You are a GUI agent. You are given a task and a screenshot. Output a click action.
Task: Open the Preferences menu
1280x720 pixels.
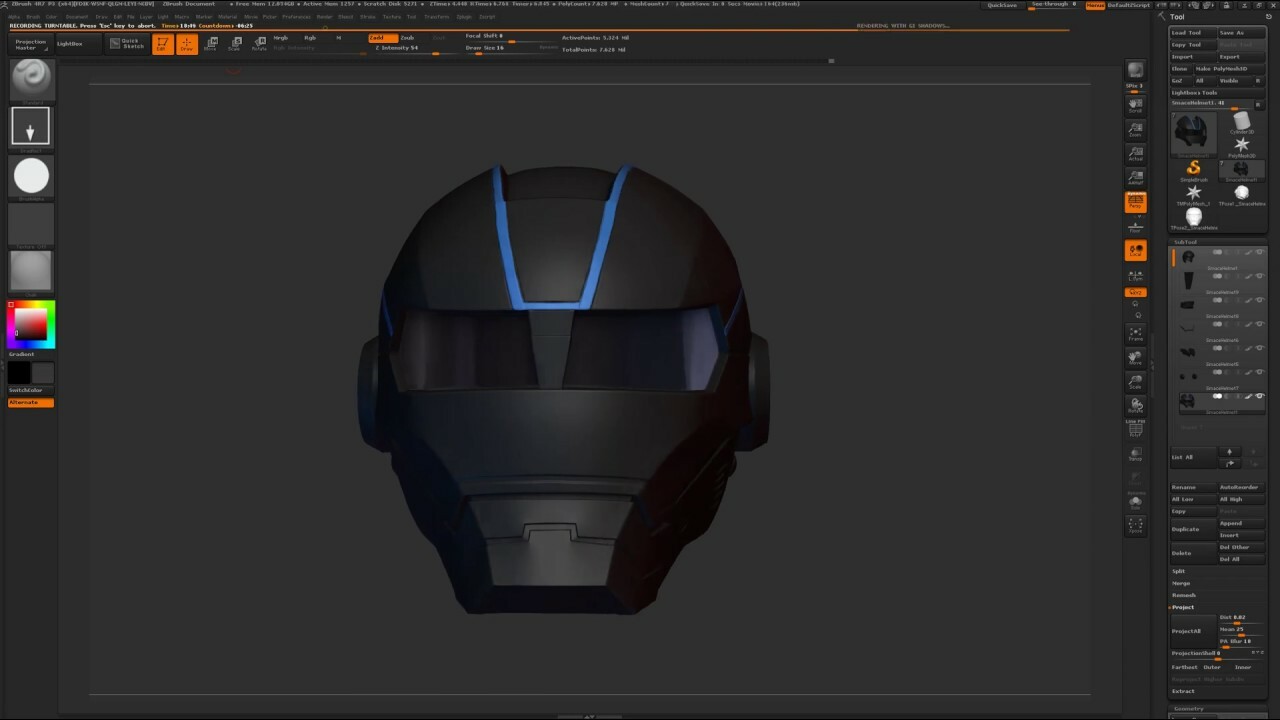click(x=296, y=17)
